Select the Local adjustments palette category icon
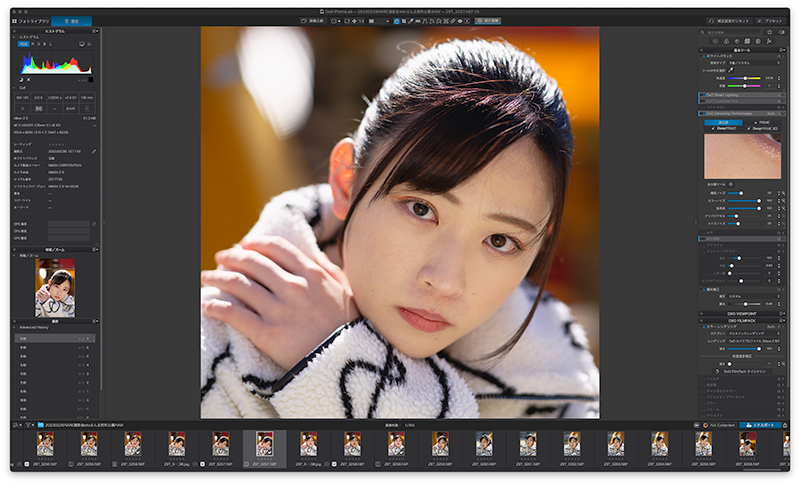Viewport: 800px width, 484px height. (758, 41)
